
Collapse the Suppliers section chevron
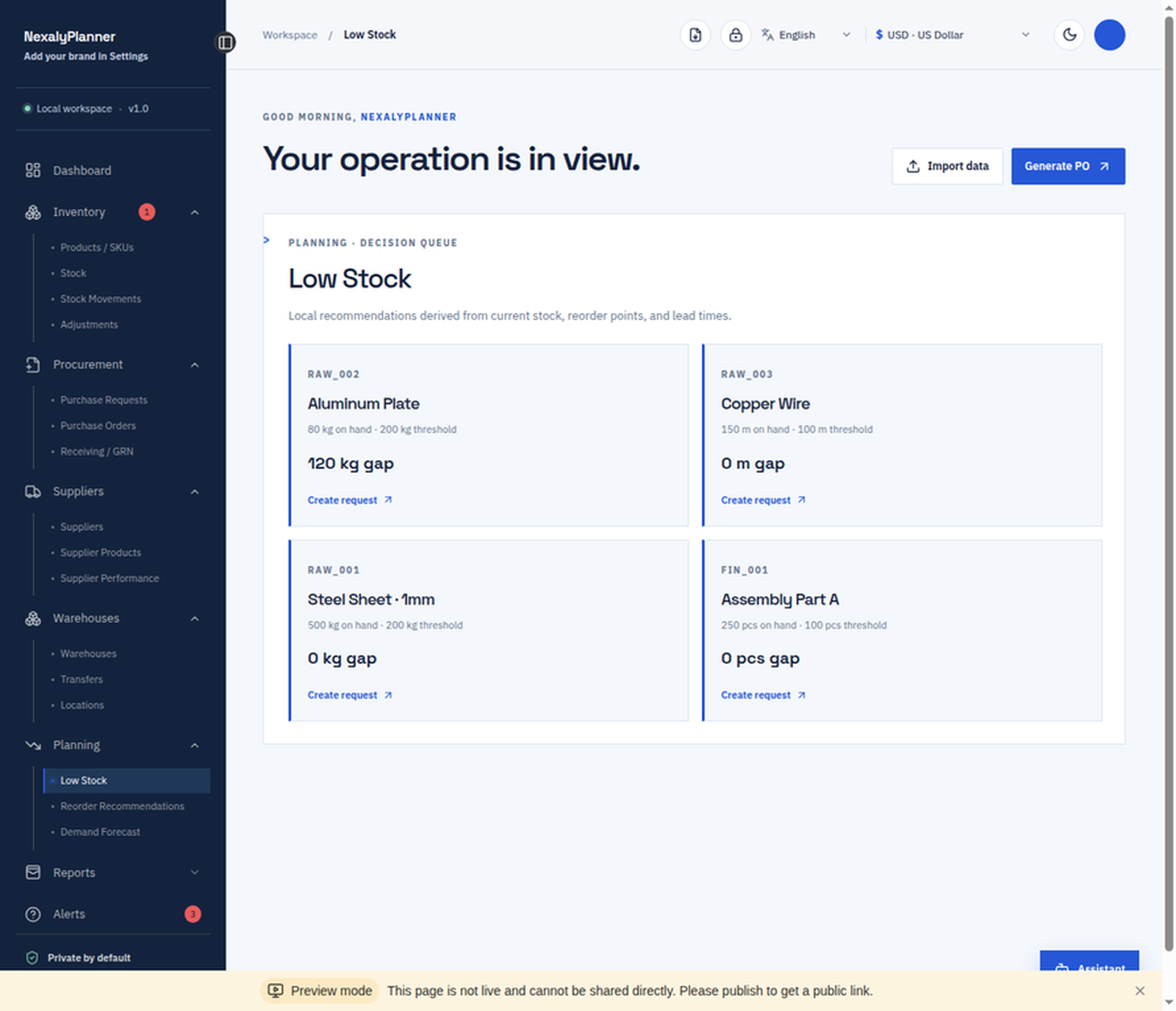click(195, 492)
